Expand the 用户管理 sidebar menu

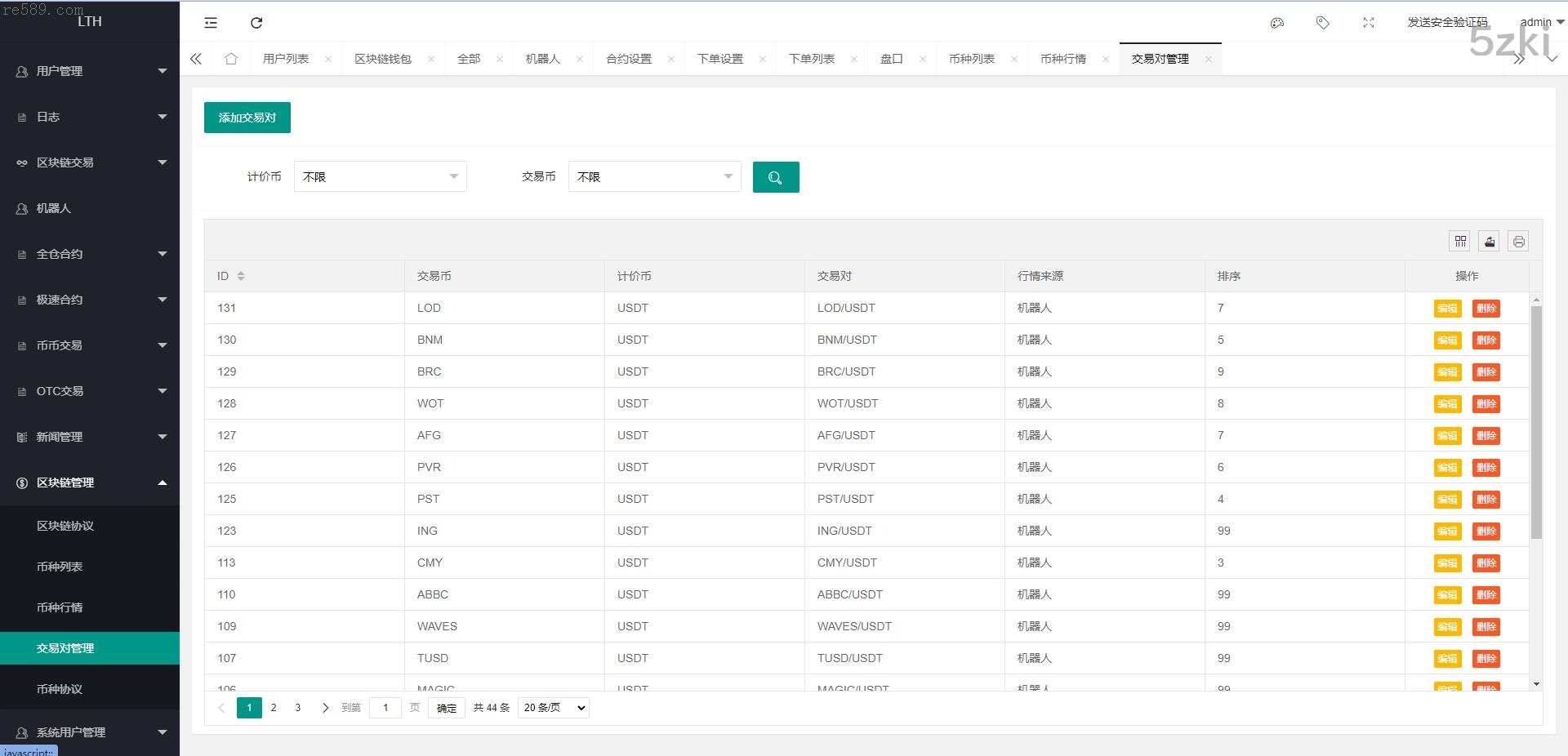point(90,71)
